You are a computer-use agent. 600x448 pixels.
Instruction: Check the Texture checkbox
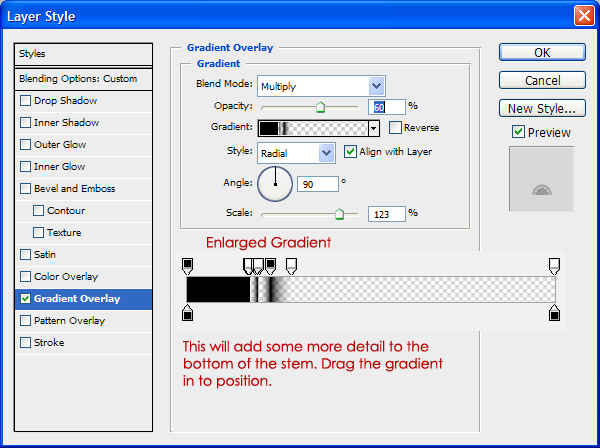pos(38,233)
